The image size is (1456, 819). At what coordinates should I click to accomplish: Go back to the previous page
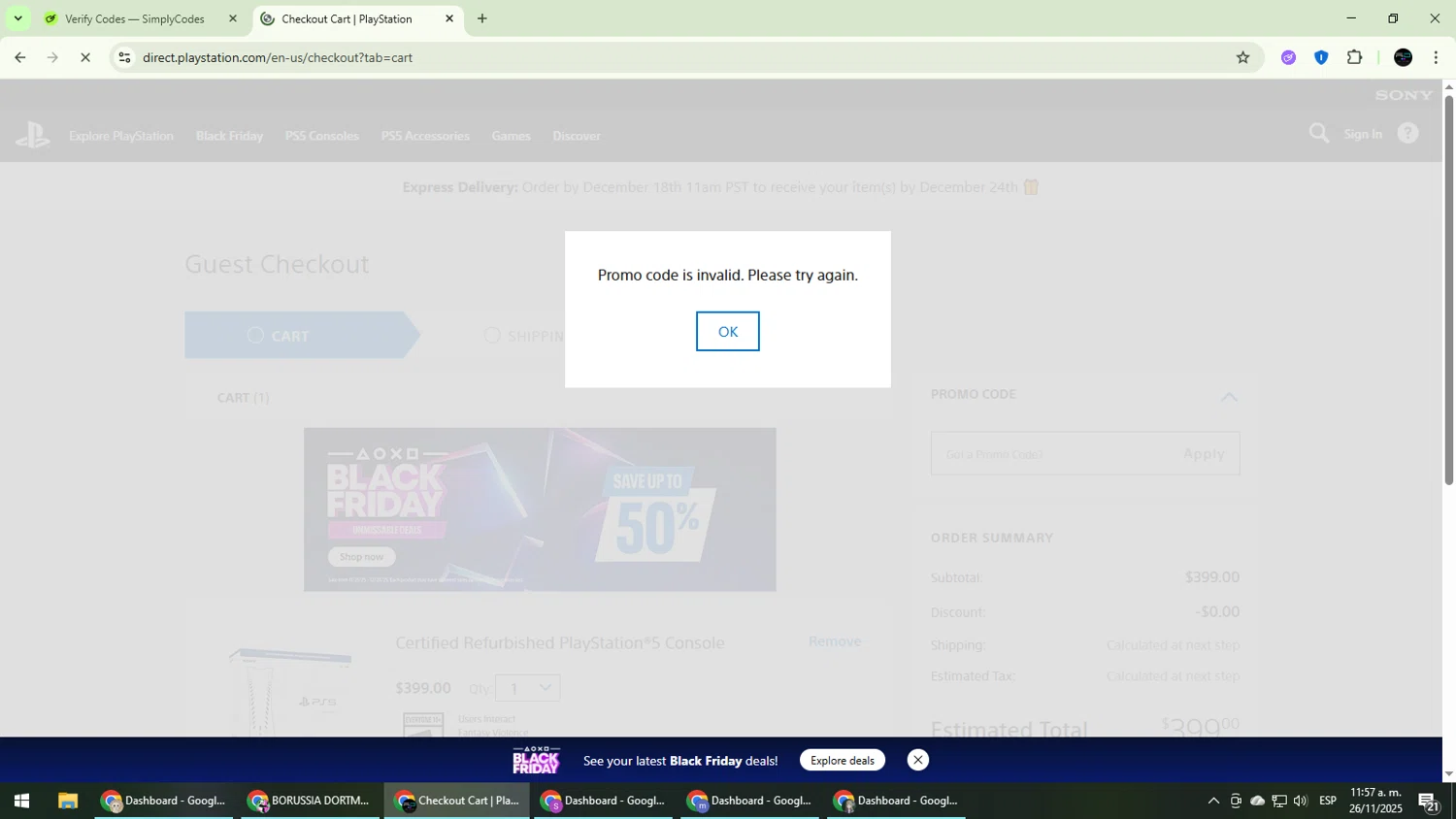[19, 57]
